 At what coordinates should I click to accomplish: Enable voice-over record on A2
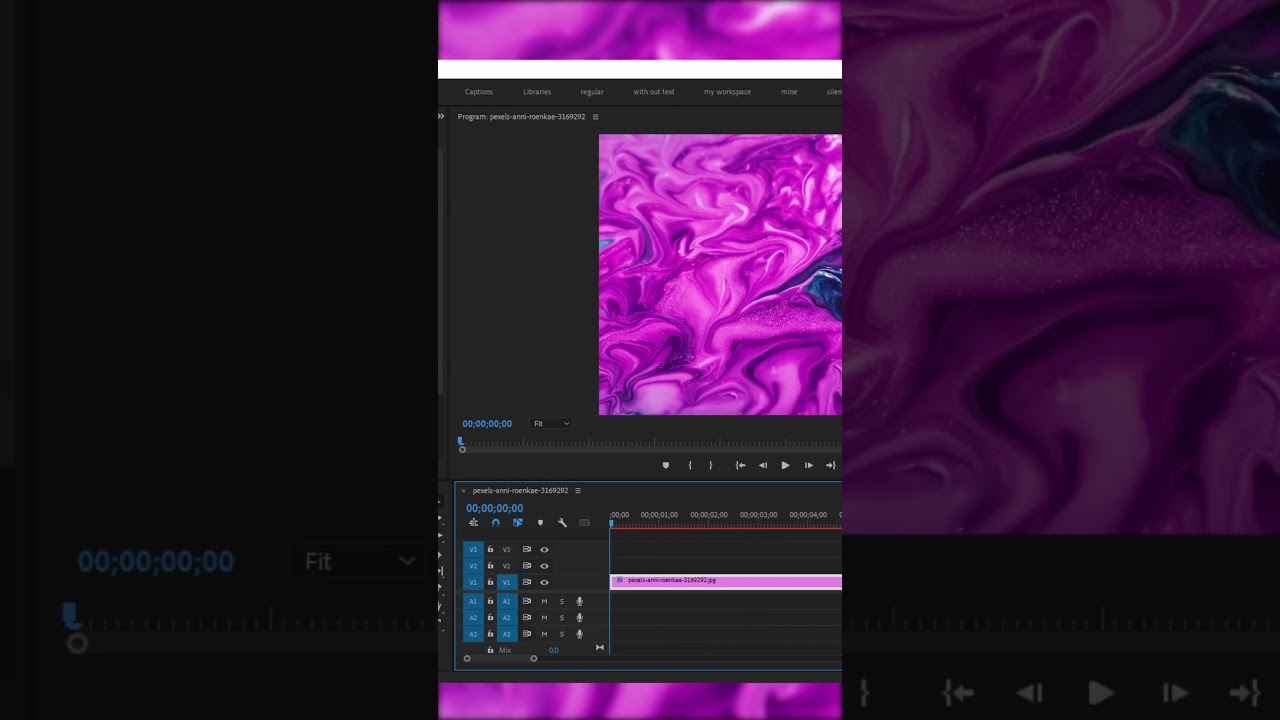coord(579,618)
